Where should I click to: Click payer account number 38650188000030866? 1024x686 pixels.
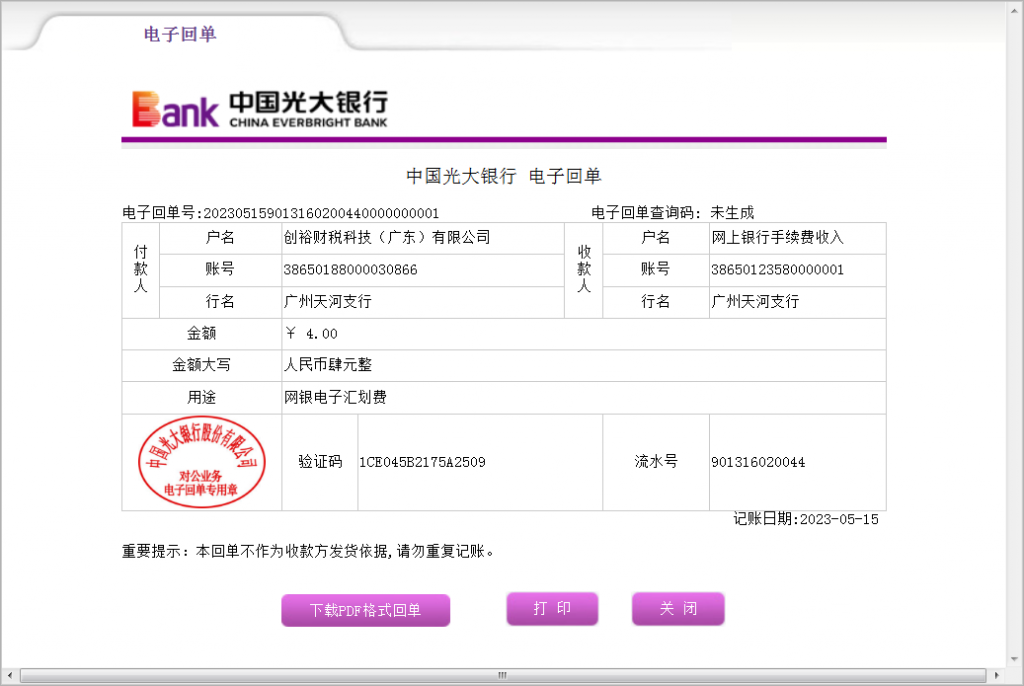(x=351, y=270)
